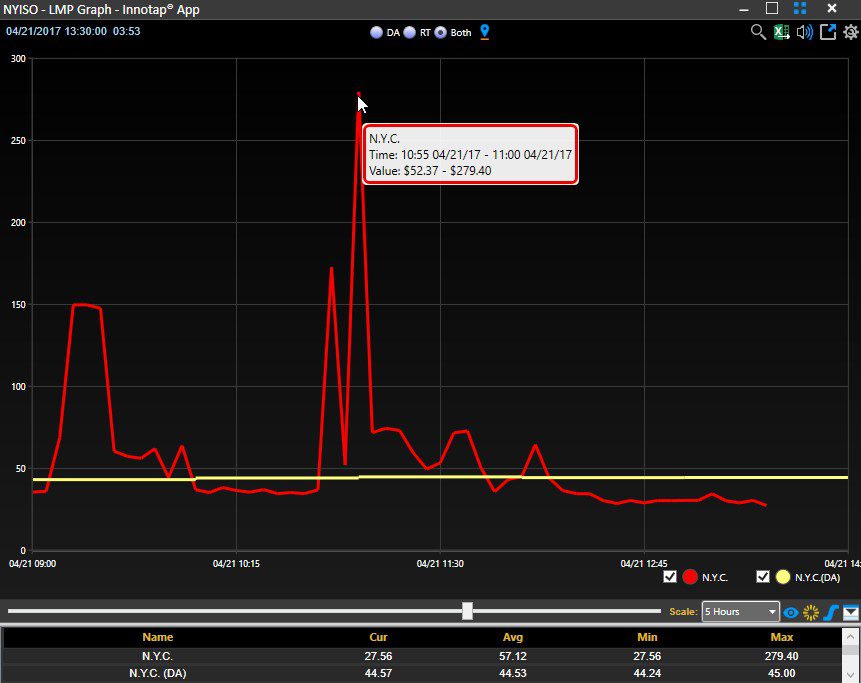The image size is (861, 683).
Task: Click the red peak data point
Action: click(359, 94)
